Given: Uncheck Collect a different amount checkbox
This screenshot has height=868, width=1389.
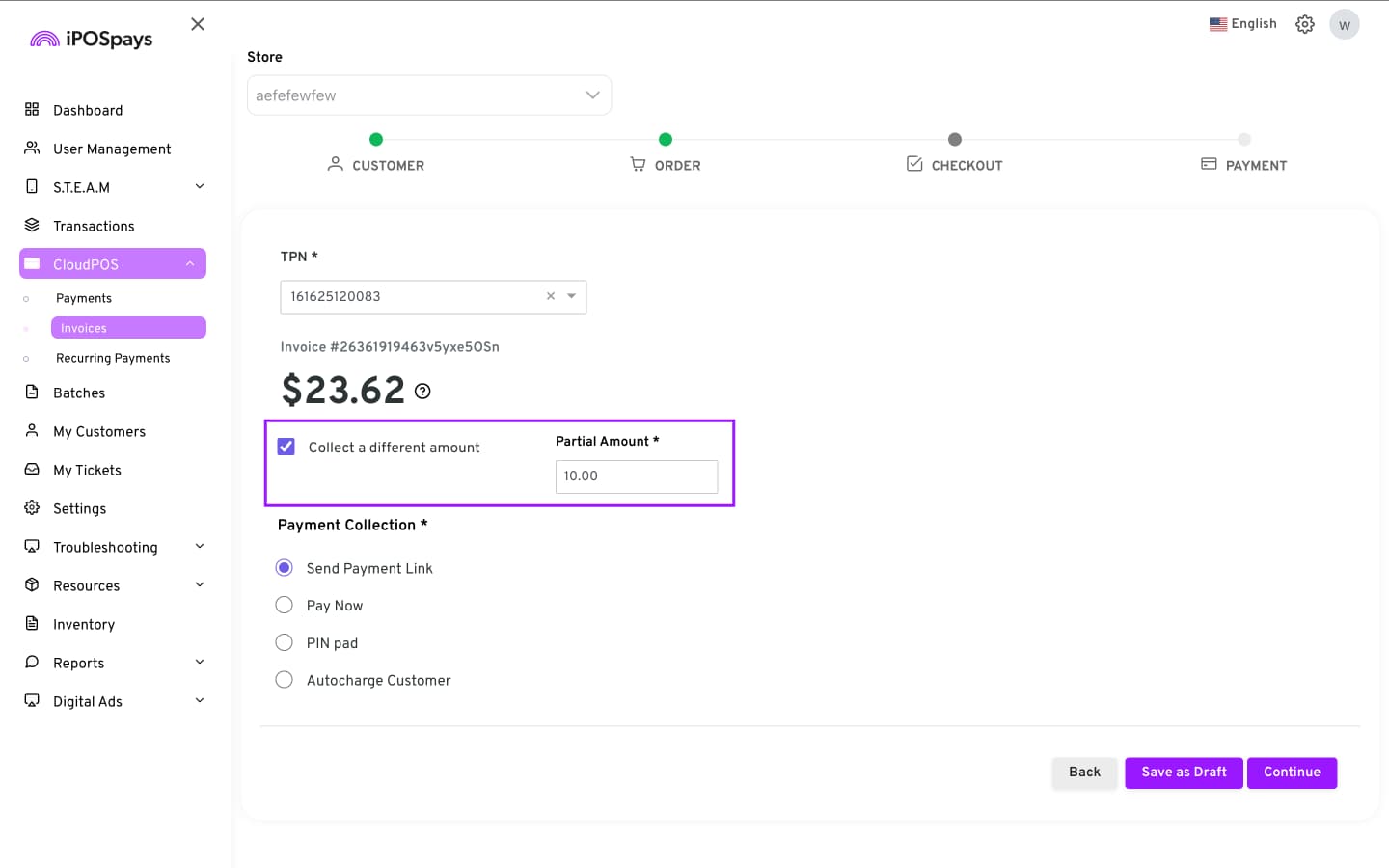Looking at the screenshot, I should tap(286, 447).
